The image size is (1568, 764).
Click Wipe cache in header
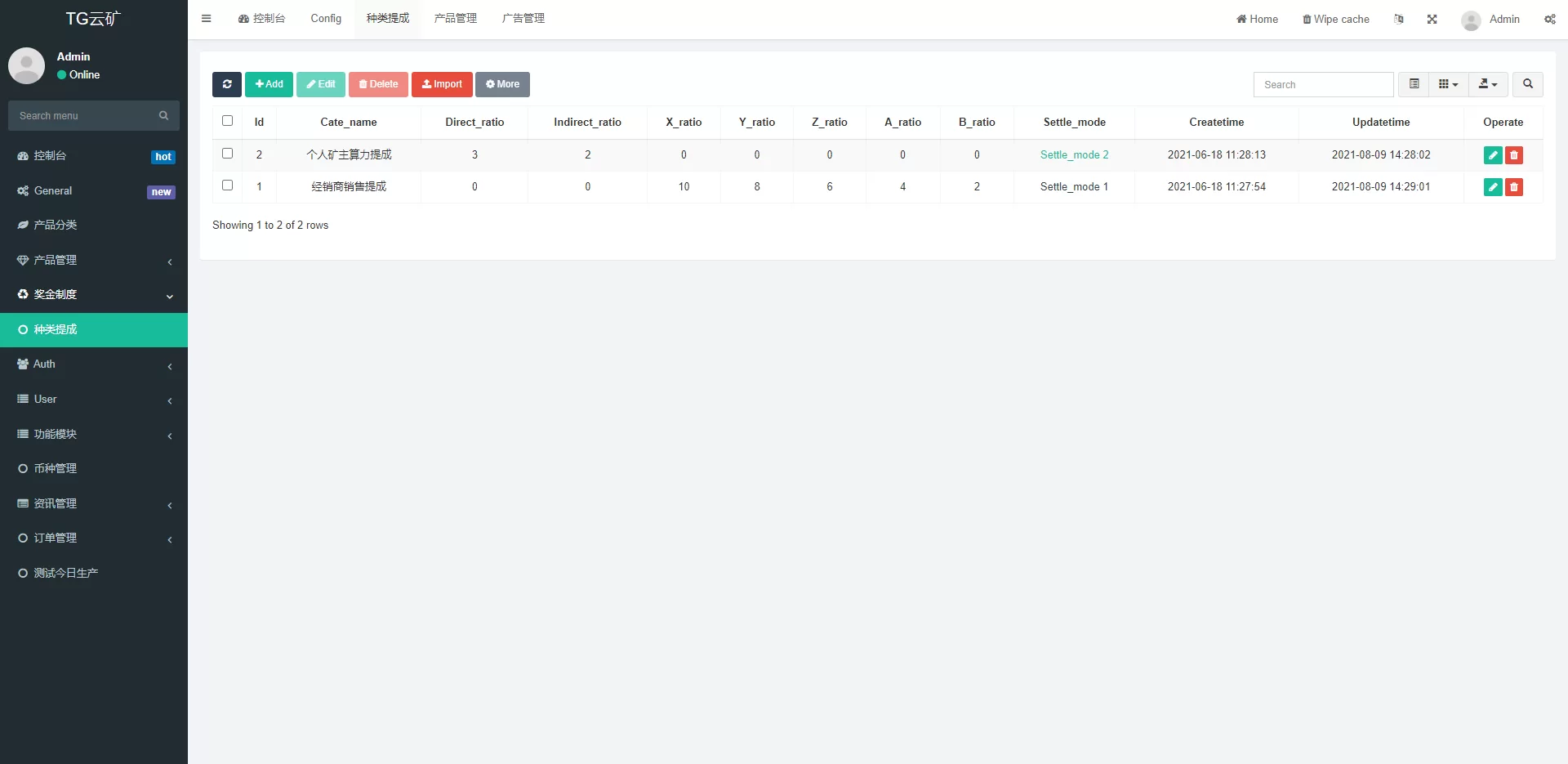coord(1336,19)
